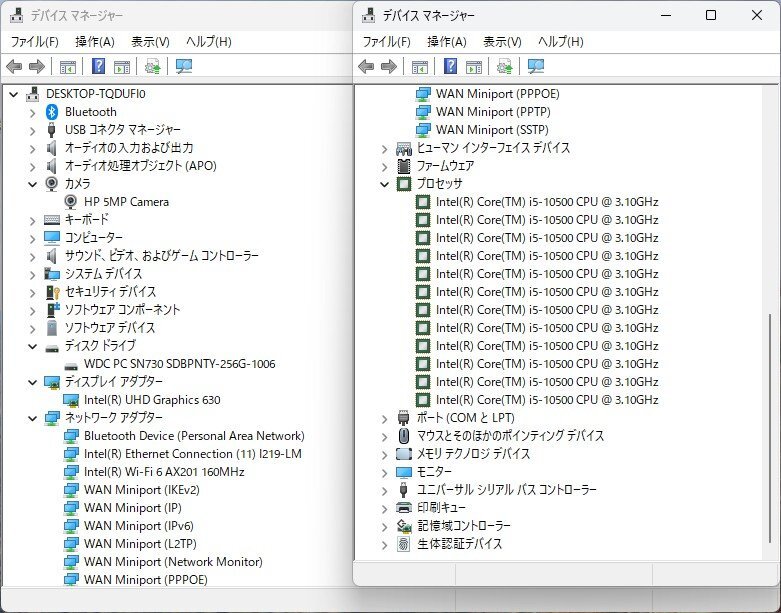Click show/hide console tree icon, left window
The width and height of the screenshot is (781, 613).
point(68,66)
